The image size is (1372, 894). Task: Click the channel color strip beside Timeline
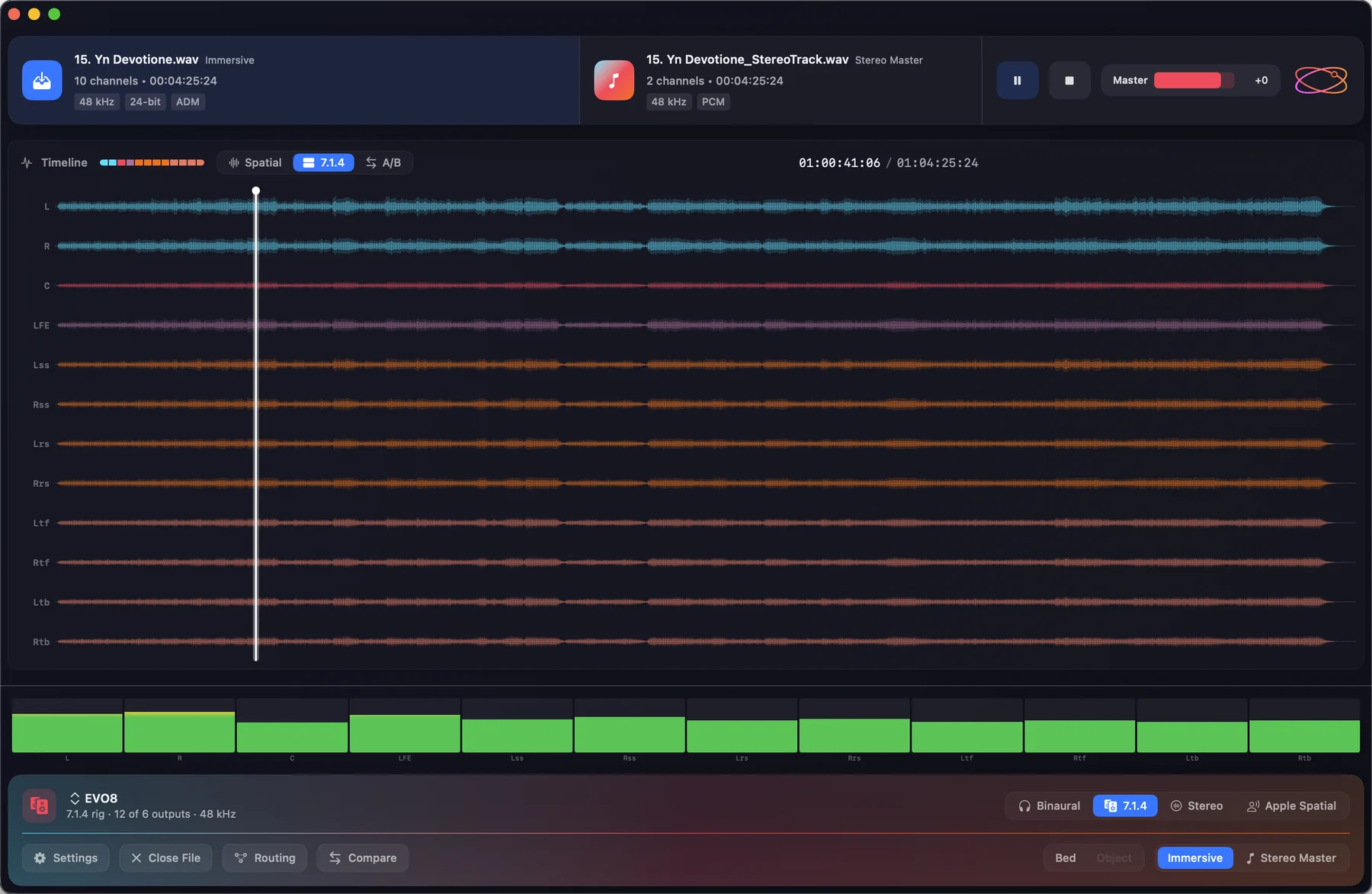coord(152,162)
